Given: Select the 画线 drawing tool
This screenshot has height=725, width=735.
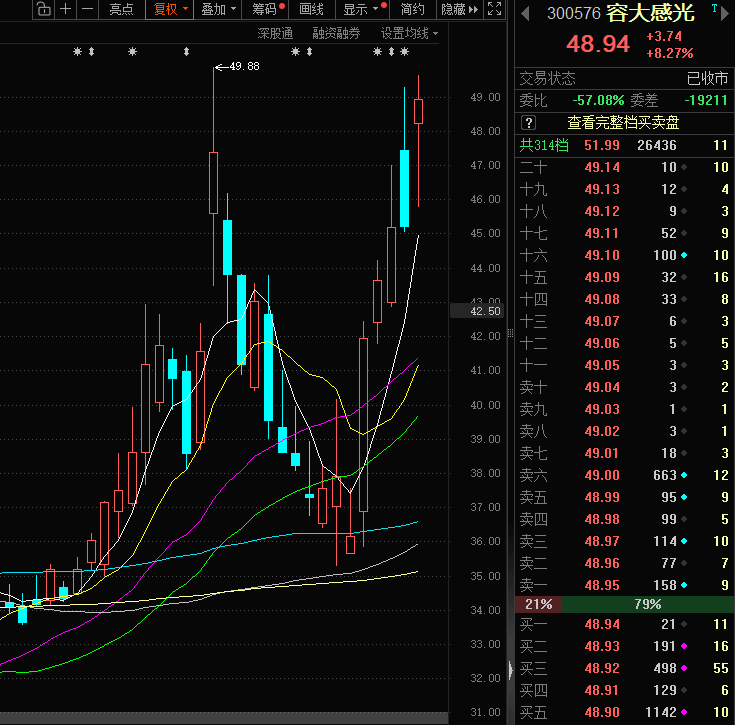Looking at the screenshot, I should (311, 9).
